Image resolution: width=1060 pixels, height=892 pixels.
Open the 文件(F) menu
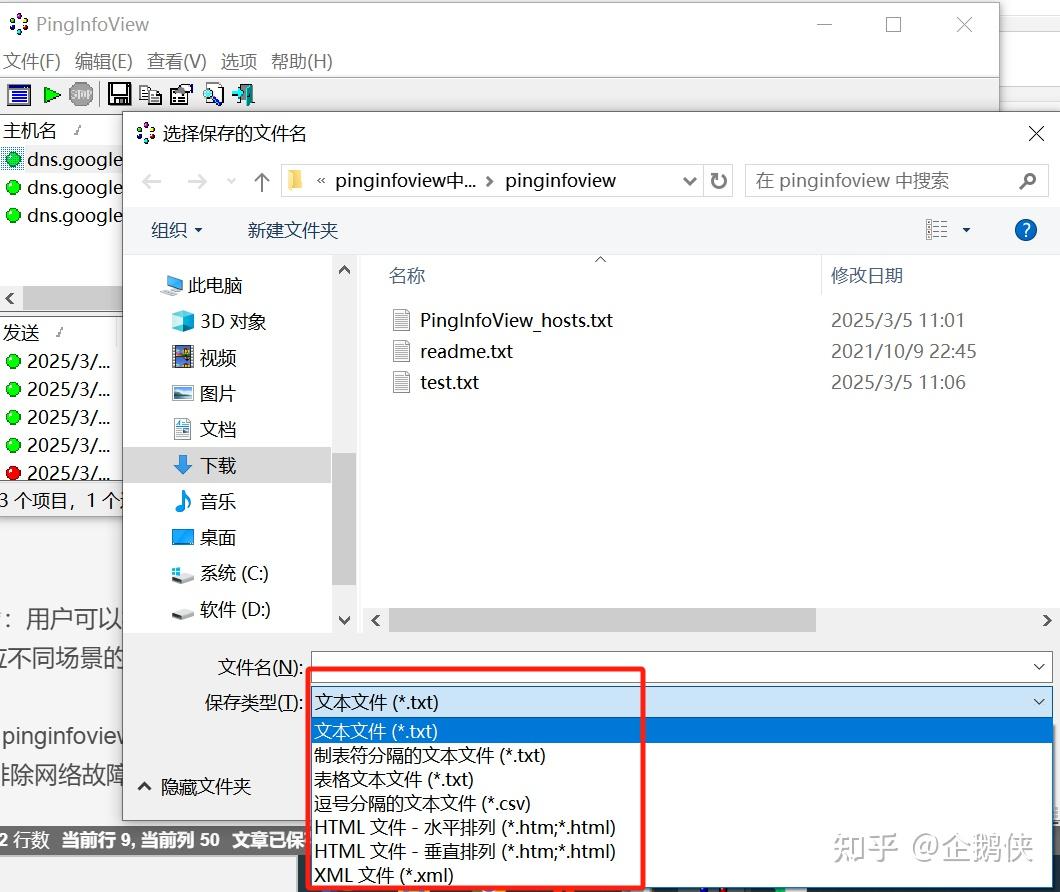click(x=33, y=61)
